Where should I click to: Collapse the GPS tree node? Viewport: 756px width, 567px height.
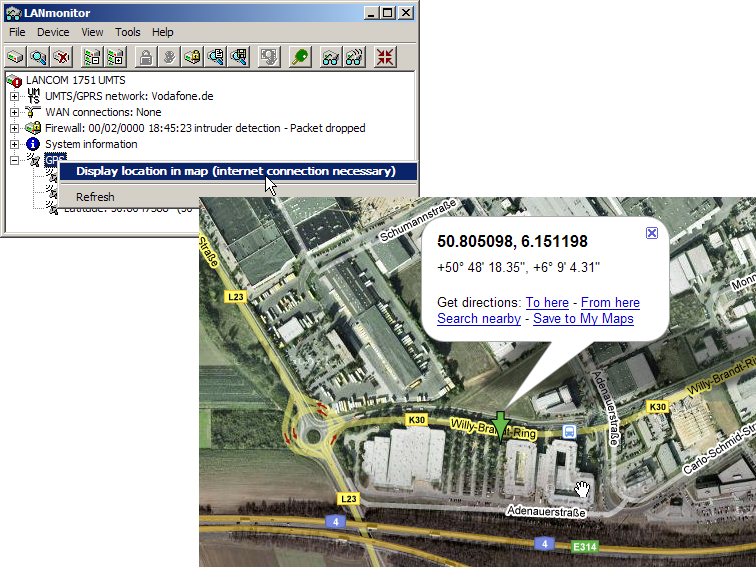pyautogui.click(x=15, y=160)
